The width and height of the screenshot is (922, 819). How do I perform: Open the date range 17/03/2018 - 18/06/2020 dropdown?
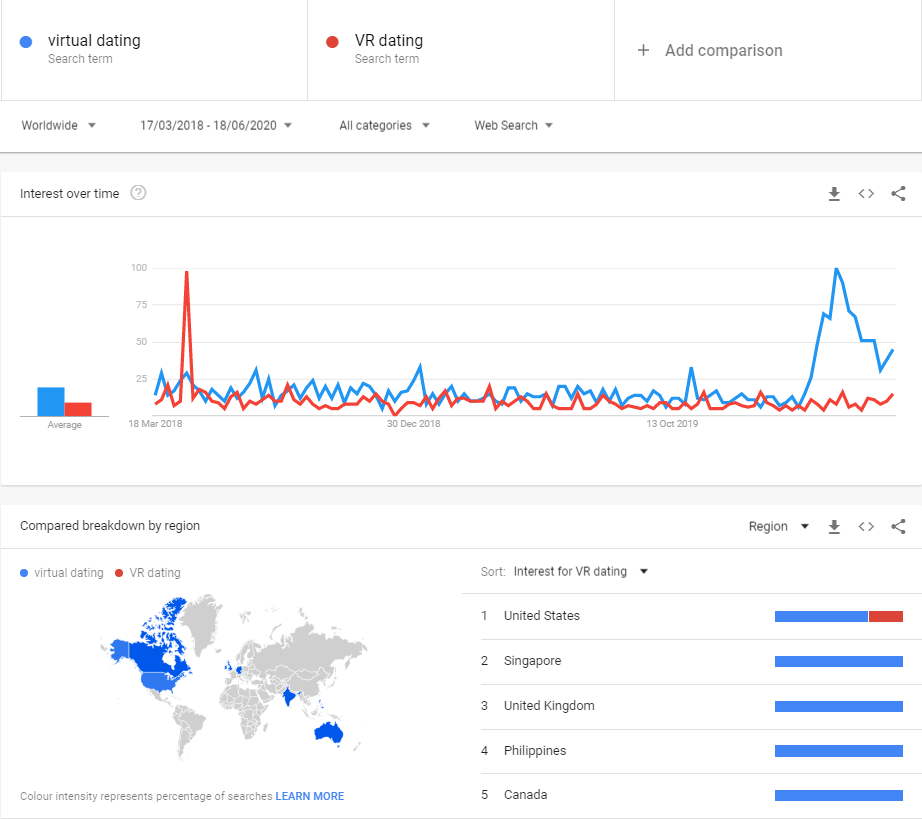pyautogui.click(x=216, y=125)
